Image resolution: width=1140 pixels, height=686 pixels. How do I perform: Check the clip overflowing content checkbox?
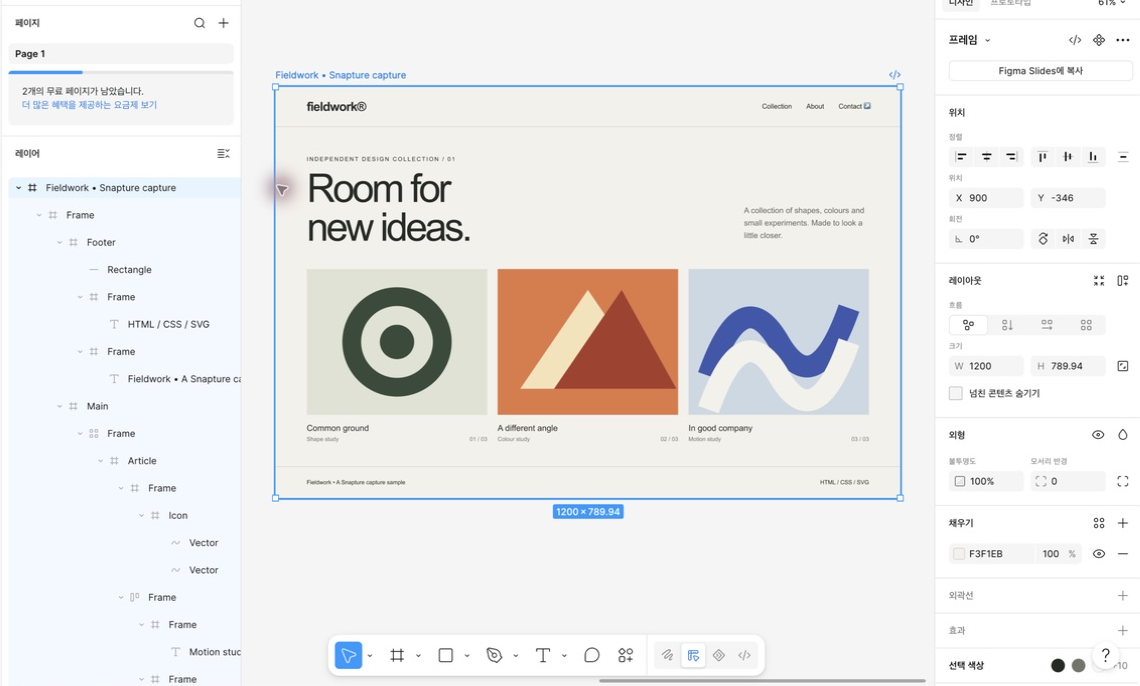tap(956, 393)
